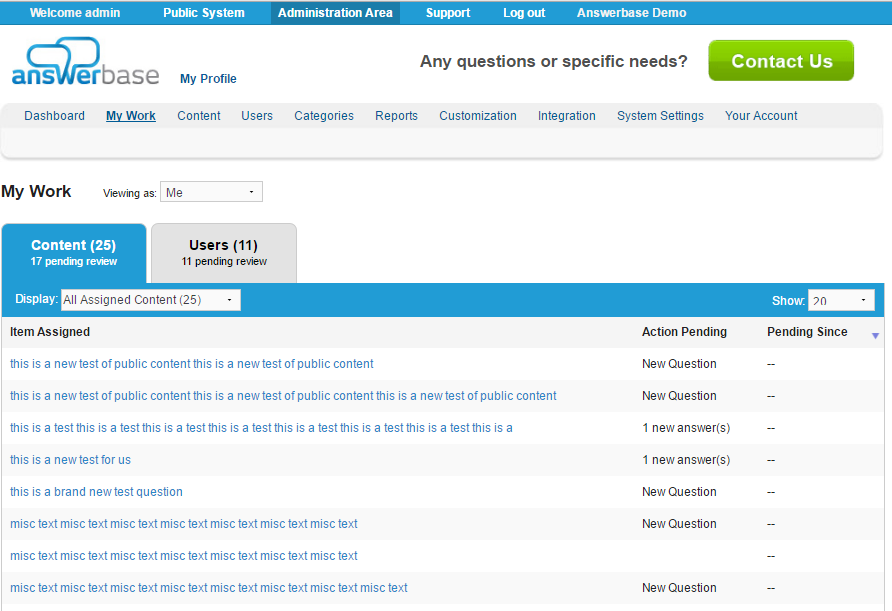Open the last misc text item ending 'misc text misc text'

pyautogui.click(x=209, y=588)
